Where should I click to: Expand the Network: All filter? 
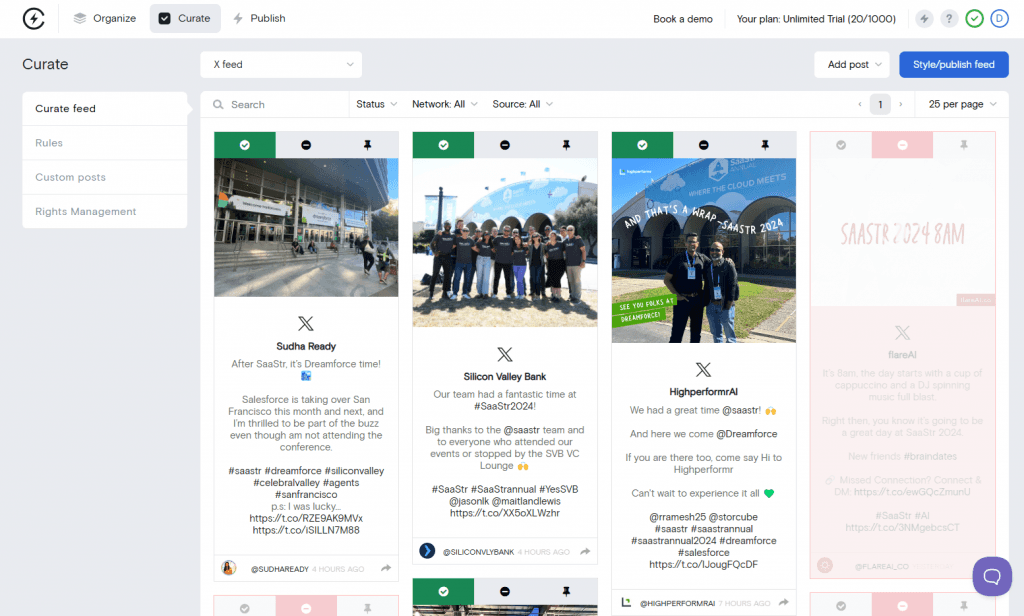coord(445,105)
